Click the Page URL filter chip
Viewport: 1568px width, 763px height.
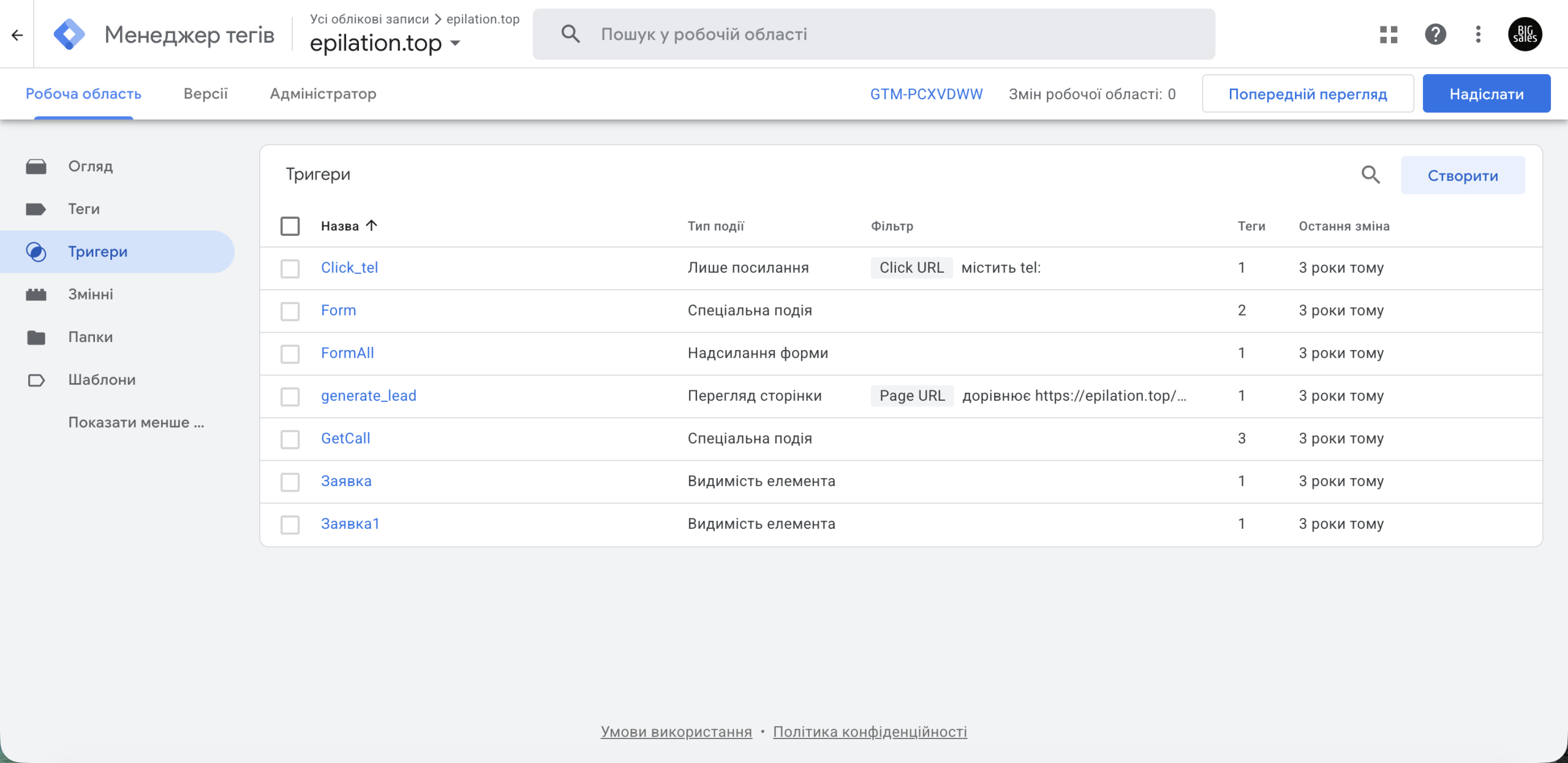[x=912, y=396]
